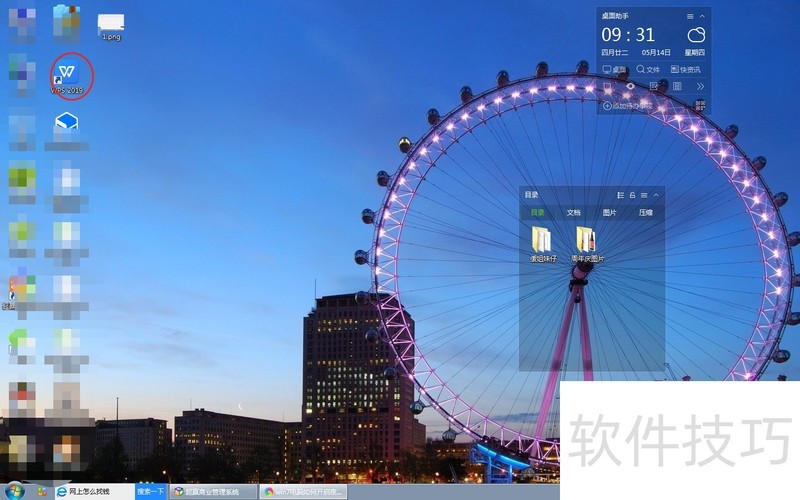Open the folder beside 周年庆图片 in 目录 widget
The width and height of the screenshot is (800, 500).
543,244
